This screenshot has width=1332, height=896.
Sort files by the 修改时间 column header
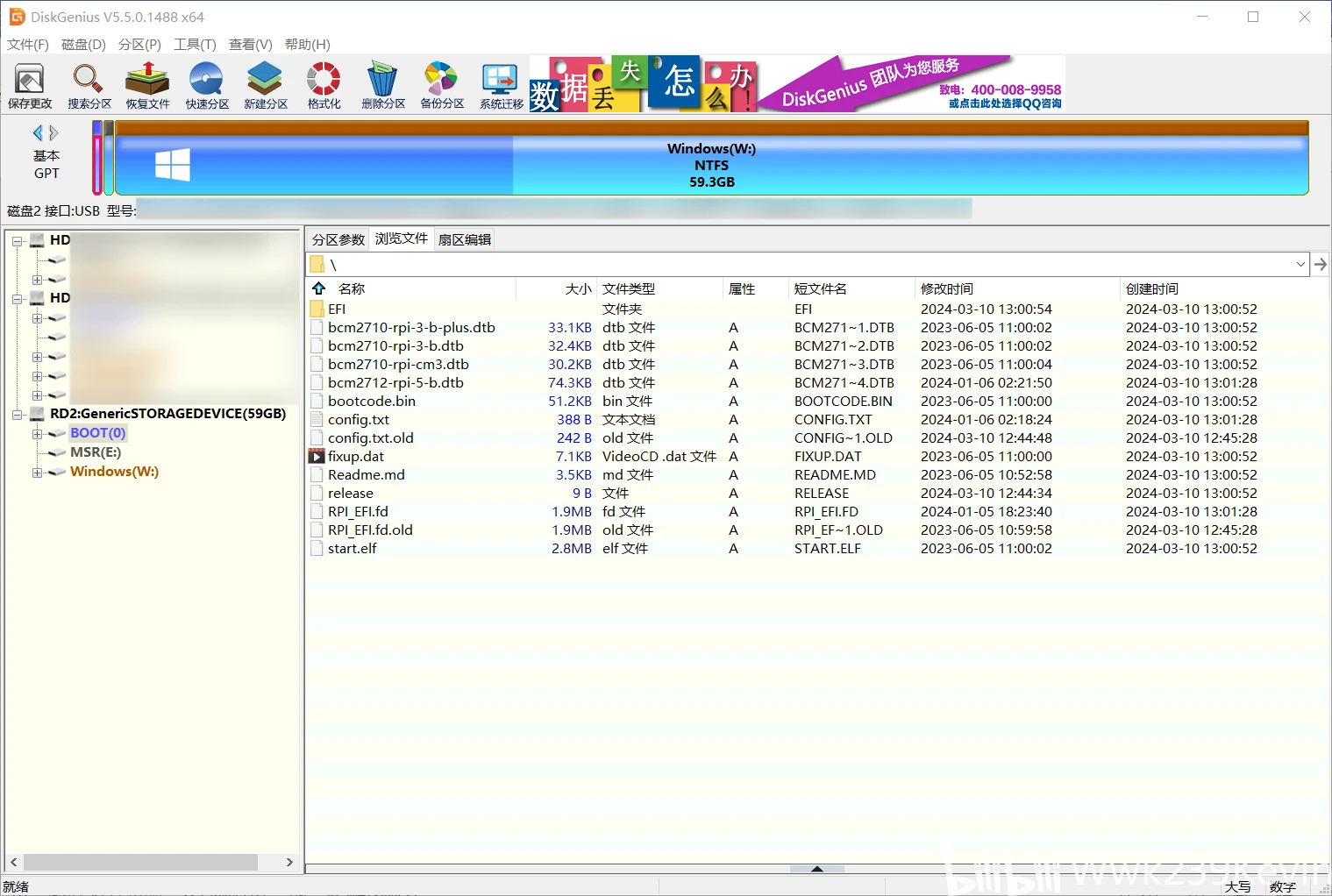coord(947,289)
